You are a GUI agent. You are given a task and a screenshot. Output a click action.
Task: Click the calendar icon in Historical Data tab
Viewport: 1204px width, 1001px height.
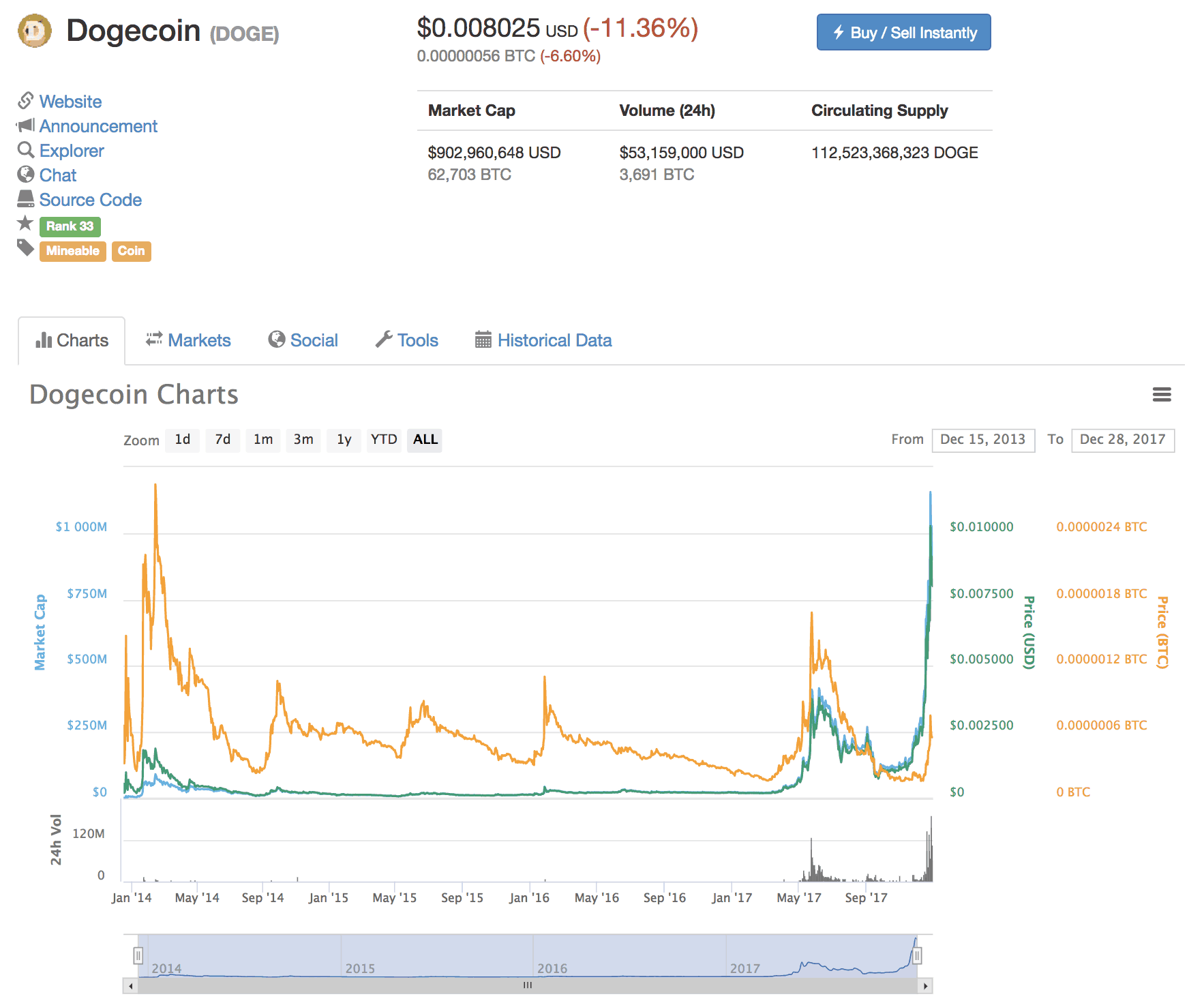(x=483, y=339)
